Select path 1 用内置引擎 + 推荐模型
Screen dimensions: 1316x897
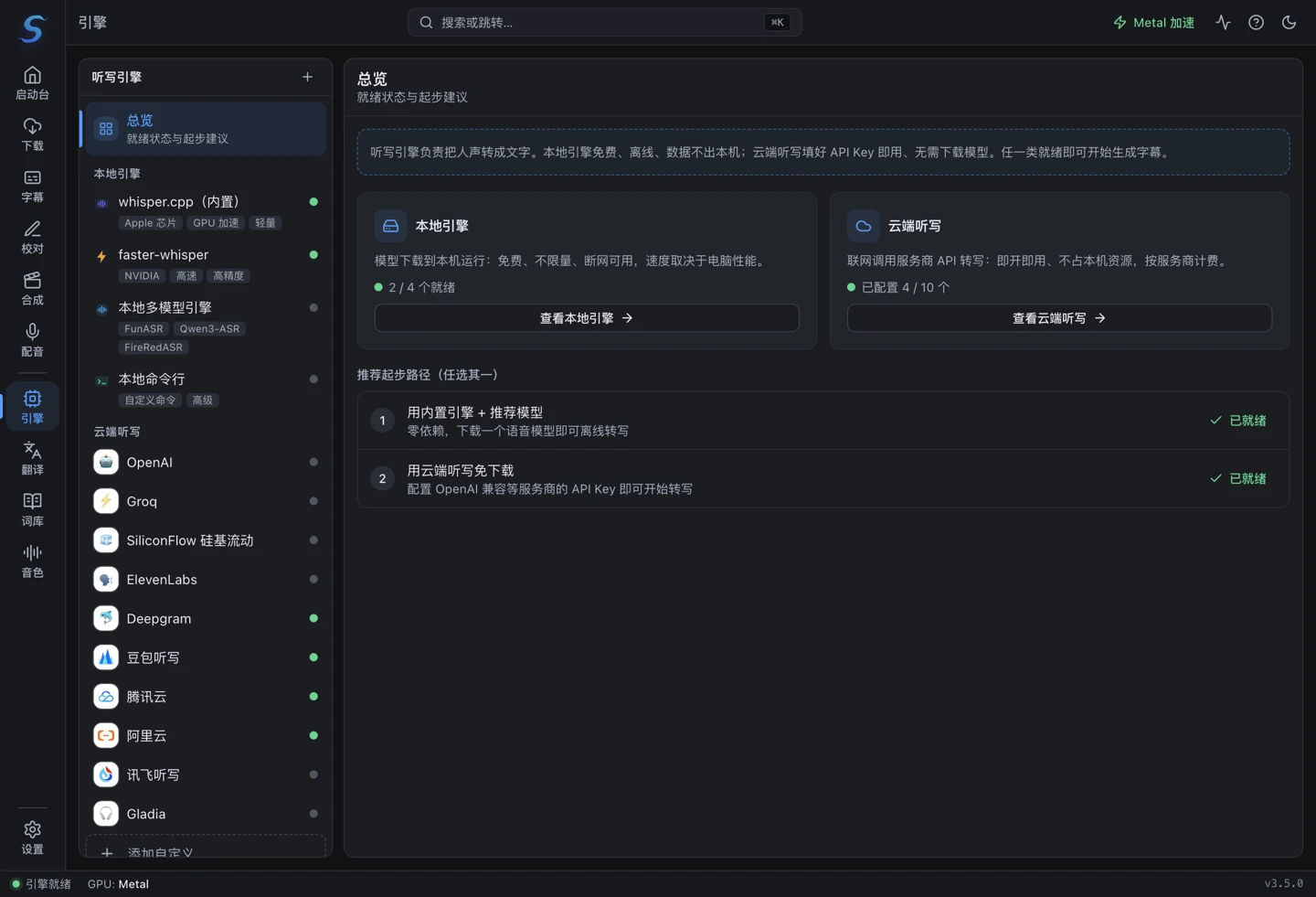coord(822,421)
